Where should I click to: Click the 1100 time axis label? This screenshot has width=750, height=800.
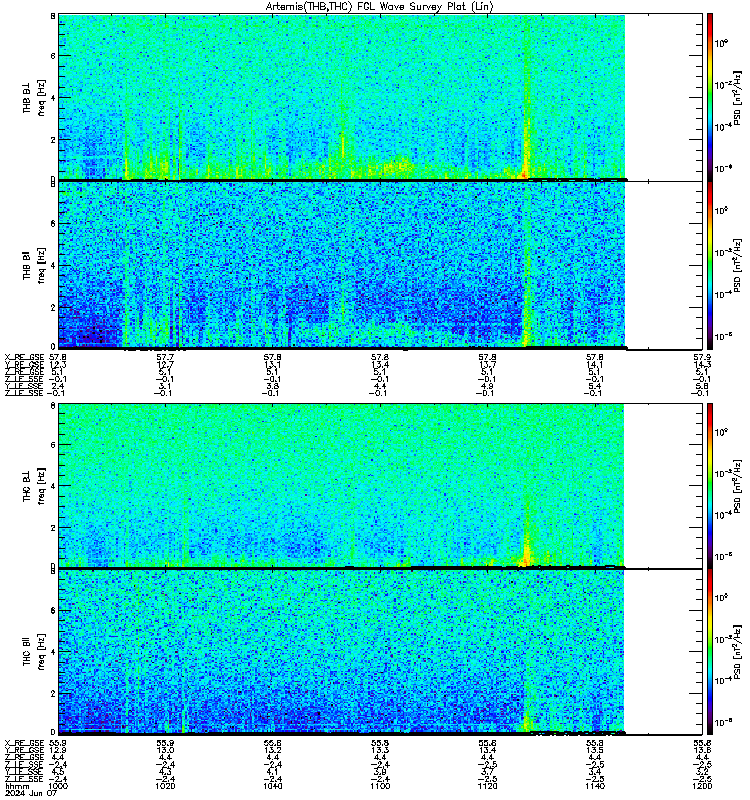[380, 786]
